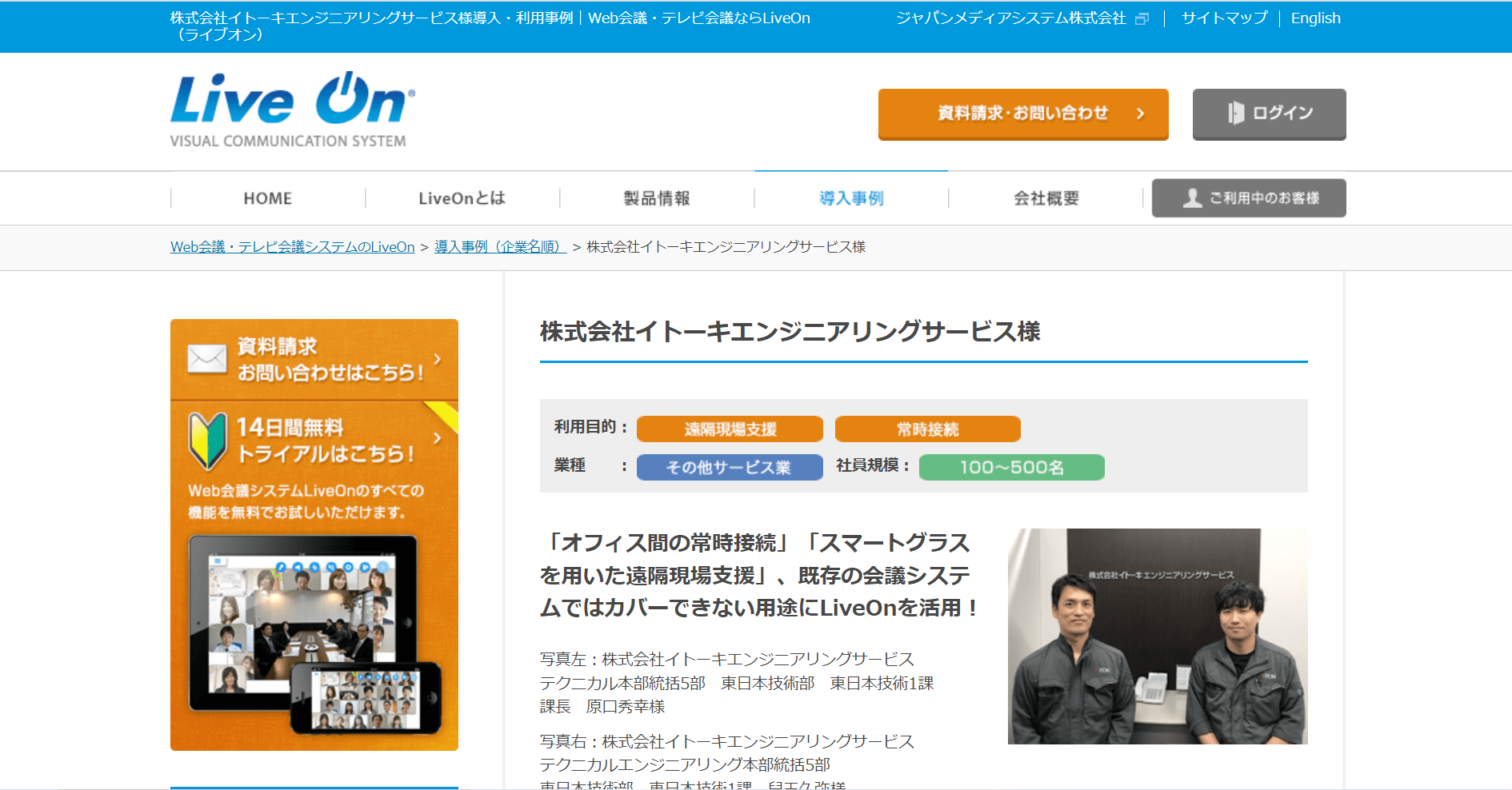Click the 100〜500名 green tag
Viewport: 1512px width, 790px height.
(x=1012, y=467)
